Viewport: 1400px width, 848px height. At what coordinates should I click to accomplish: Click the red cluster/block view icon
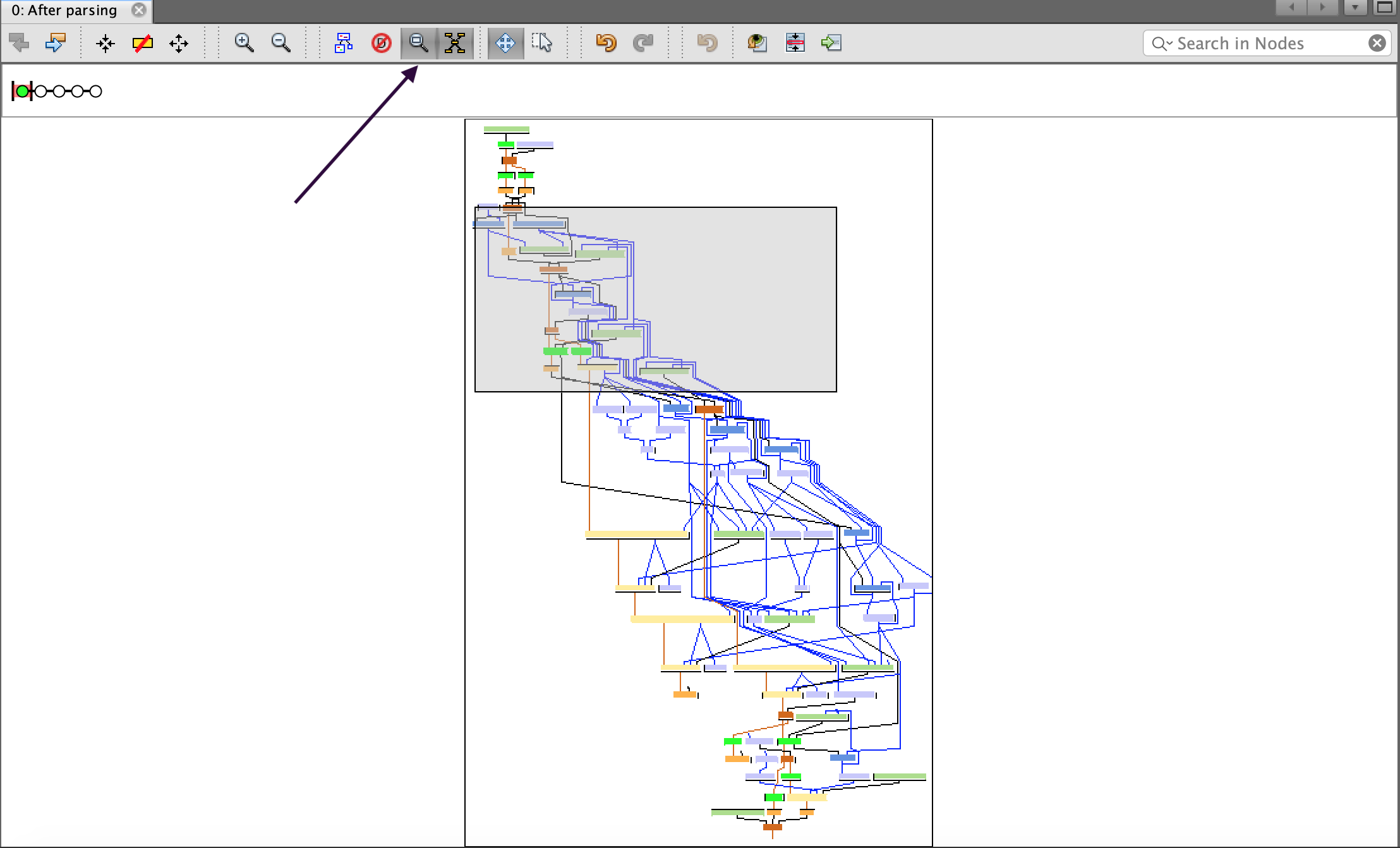click(381, 43)
